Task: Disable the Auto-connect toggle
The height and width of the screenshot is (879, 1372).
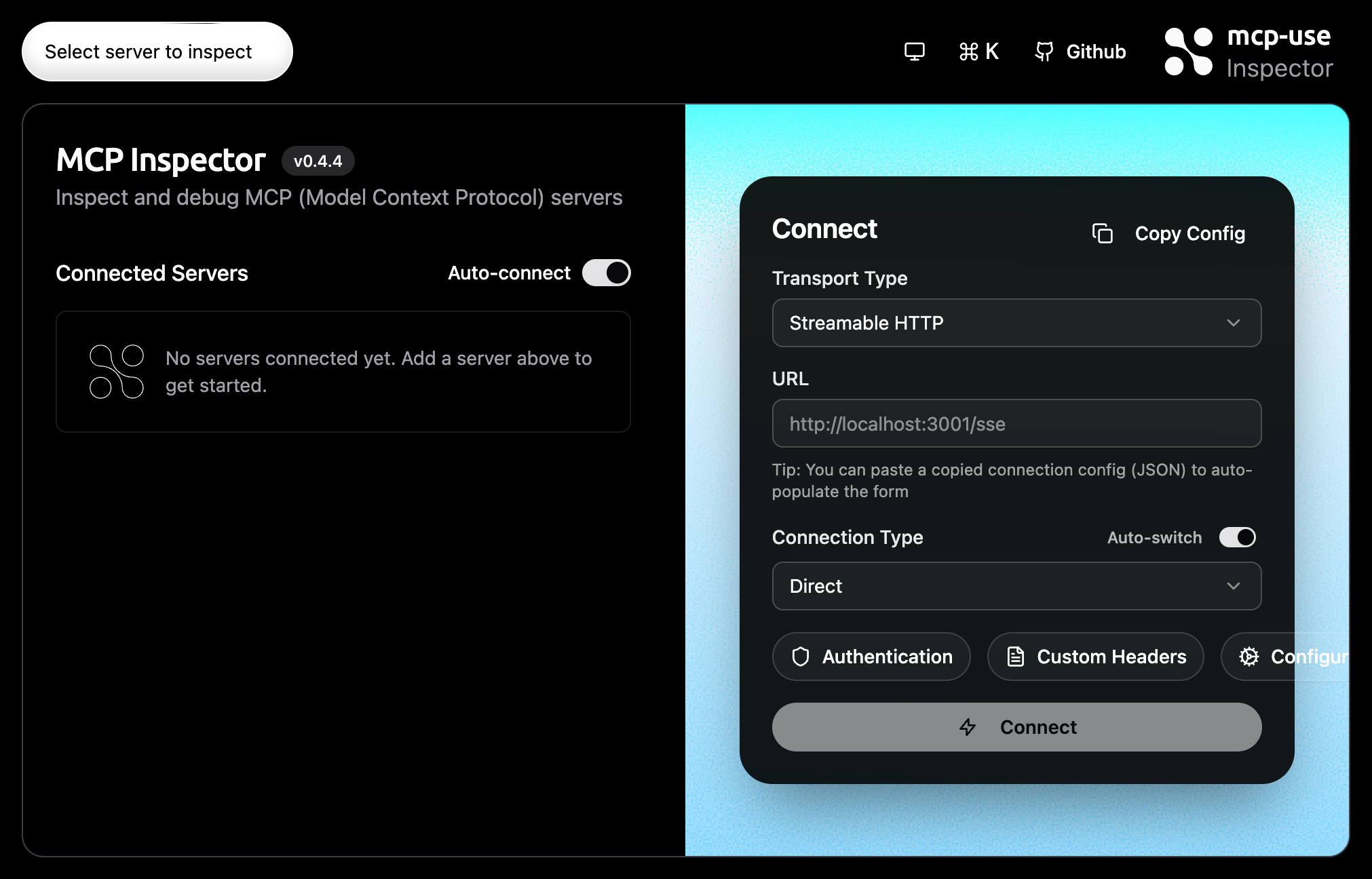Action: pos(606,273)
